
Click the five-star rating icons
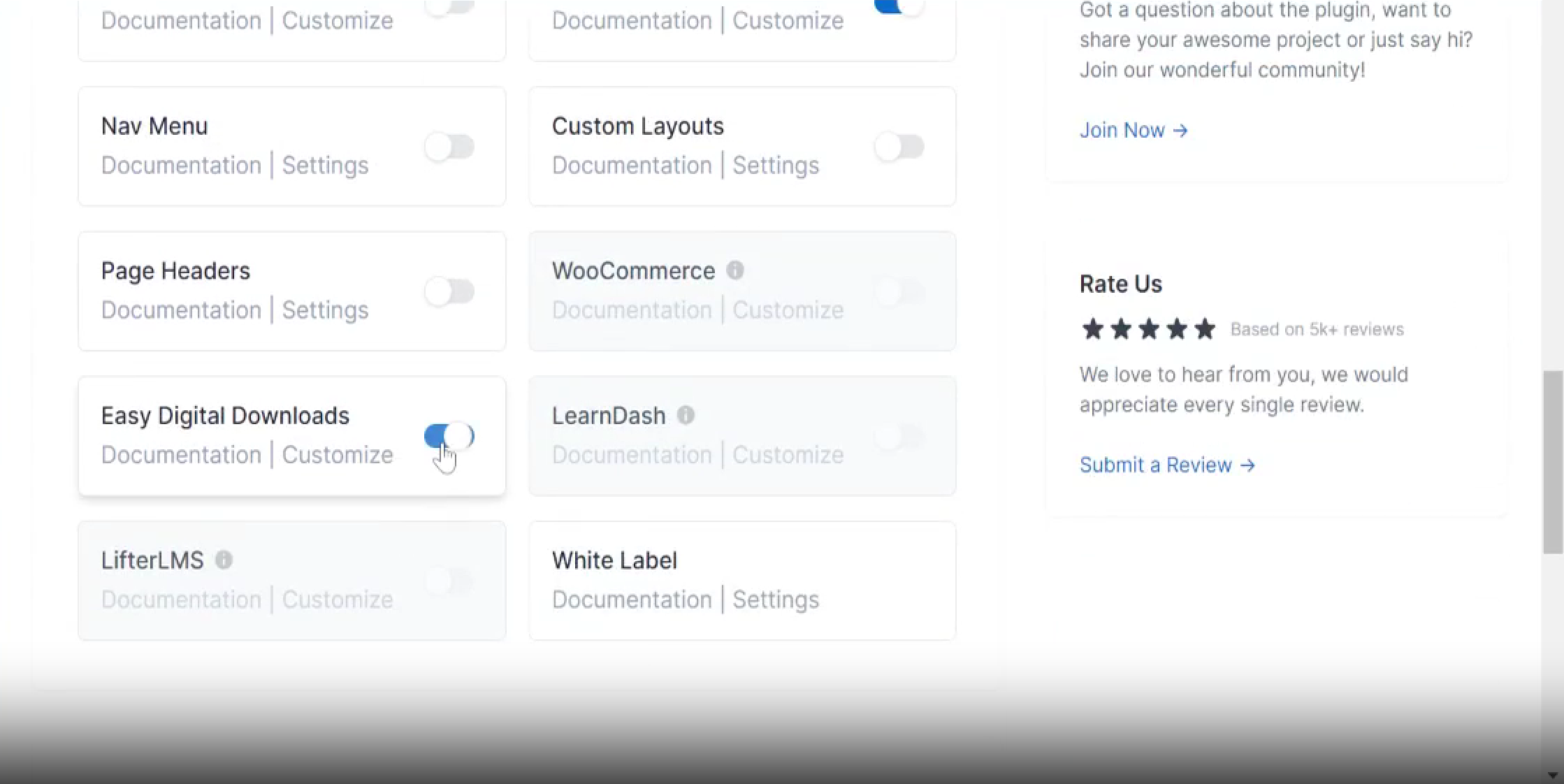pyautogui.click(x=1148, y=329)
